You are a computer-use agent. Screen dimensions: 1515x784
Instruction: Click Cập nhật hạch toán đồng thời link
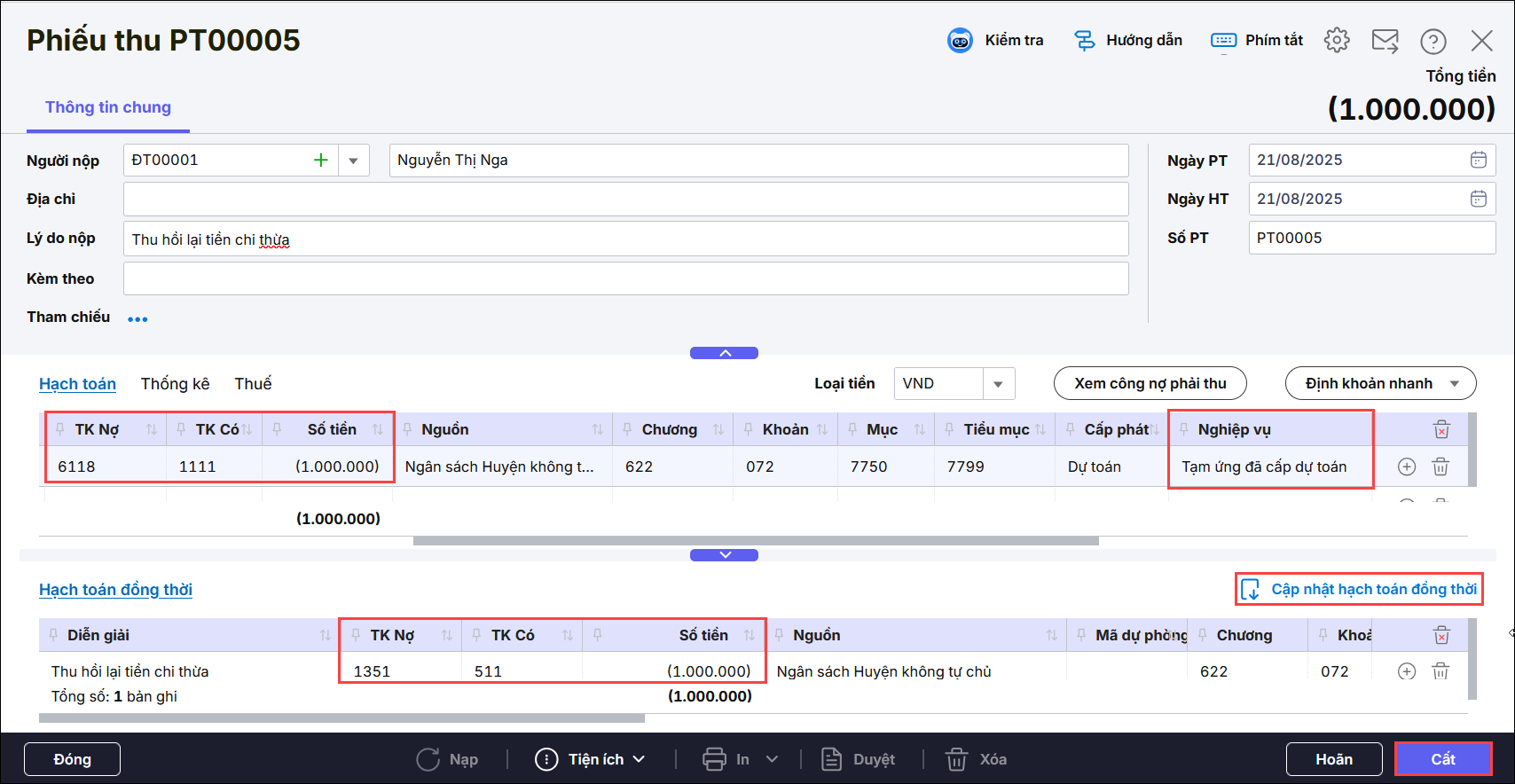tap(1373, 590)
